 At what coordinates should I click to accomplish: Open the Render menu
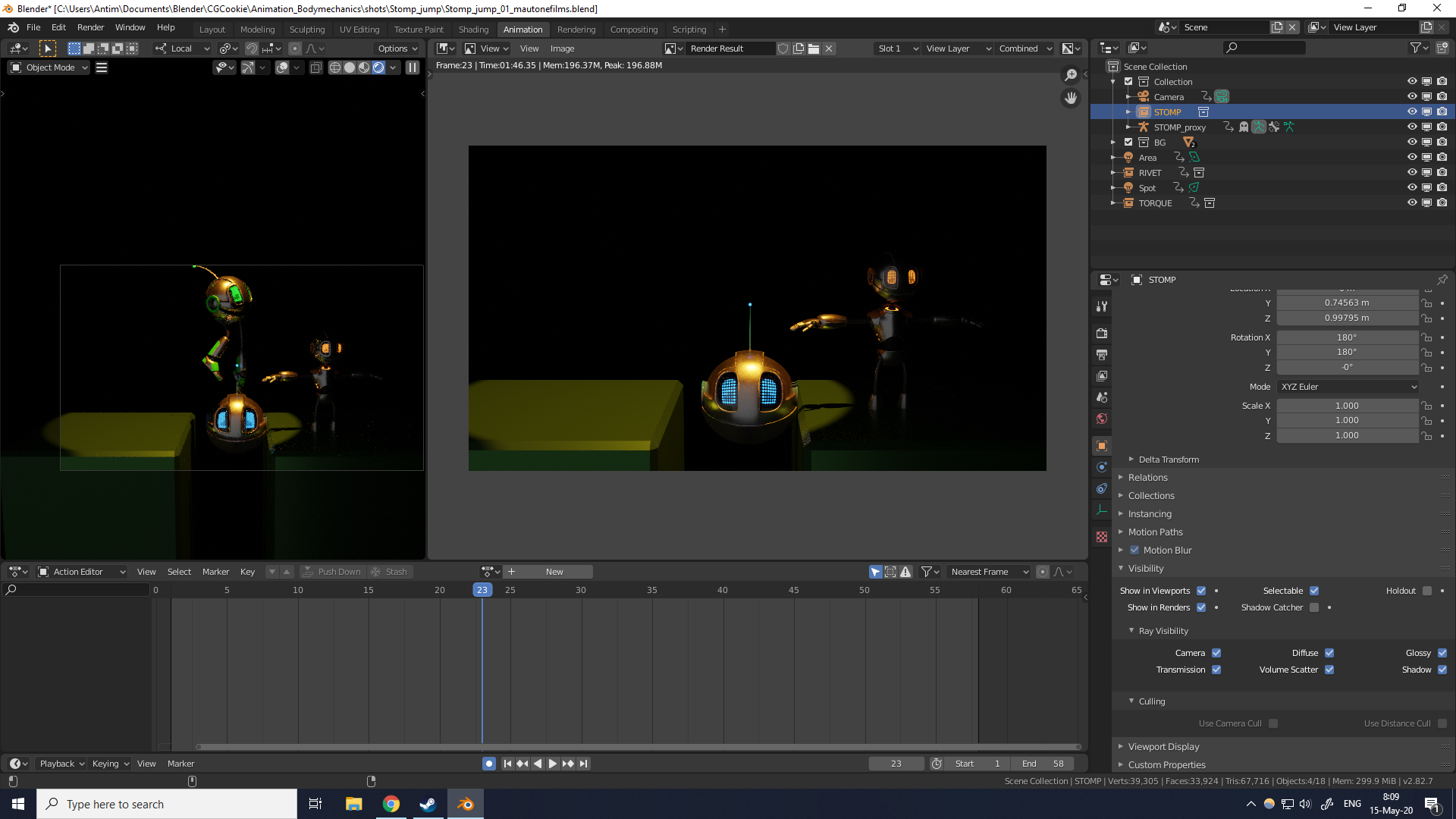tap(90, 27)
